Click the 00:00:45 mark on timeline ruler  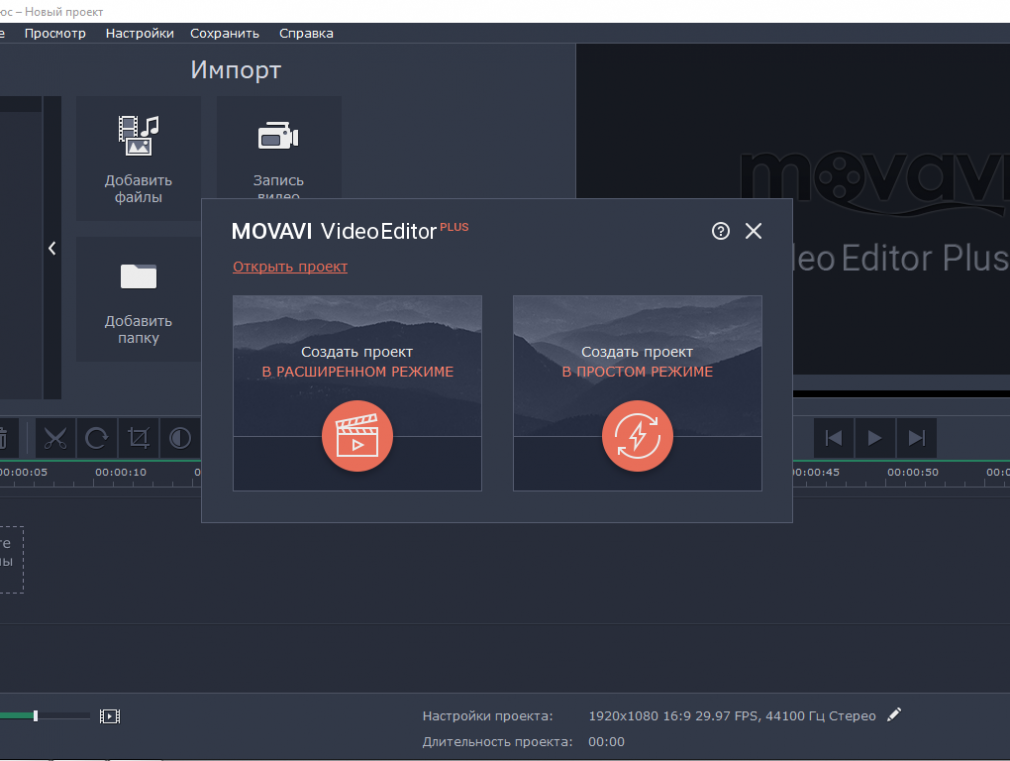[815, 472]
